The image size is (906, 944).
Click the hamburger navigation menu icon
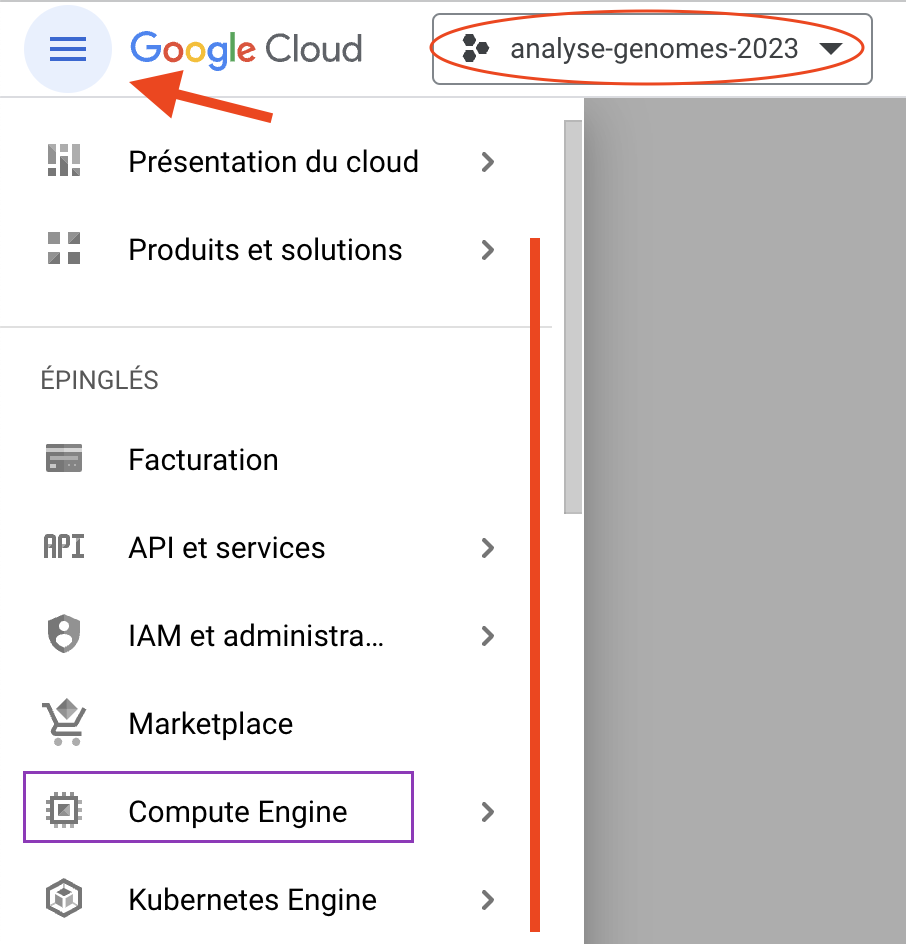67,49
